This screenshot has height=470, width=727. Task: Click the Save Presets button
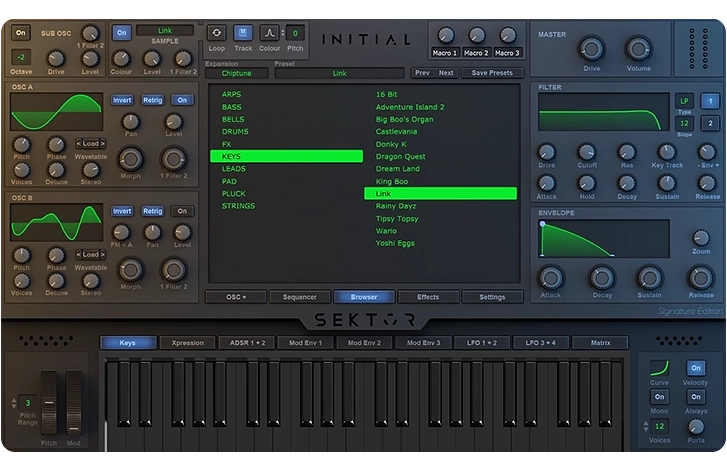[492, 73]
